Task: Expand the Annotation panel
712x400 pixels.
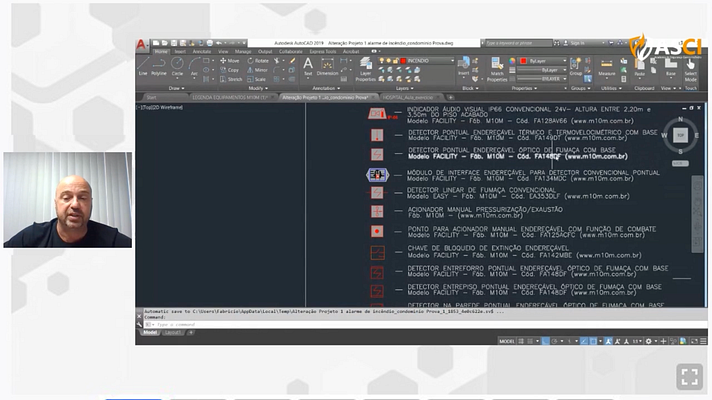Action: coord(326,88)
